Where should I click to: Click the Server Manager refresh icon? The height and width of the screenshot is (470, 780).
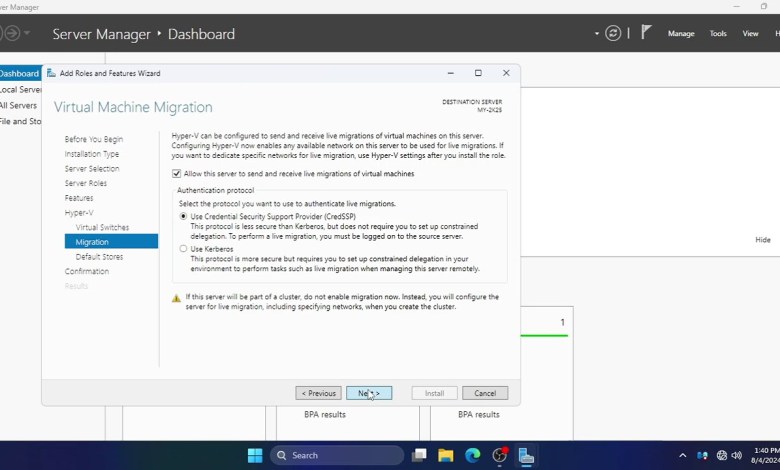(613, 33)
